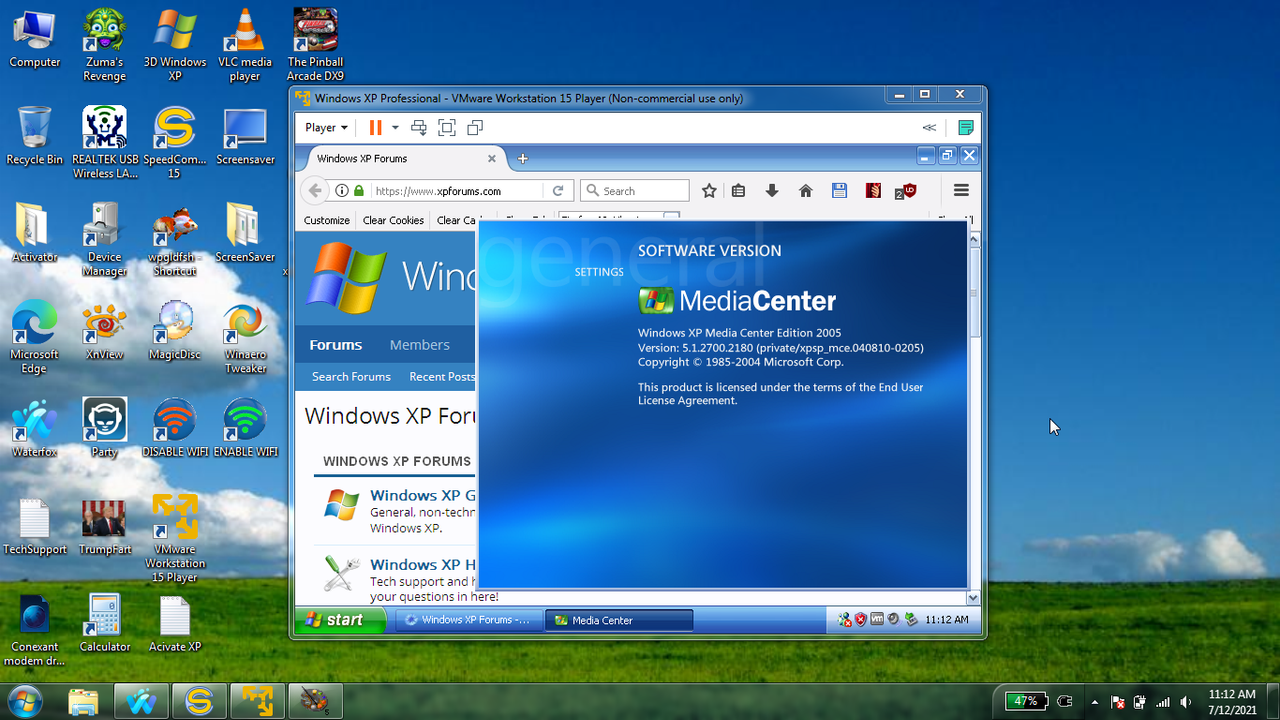Open a new browser tab
The image size is (1280, 720).
(x=522, y=158)
